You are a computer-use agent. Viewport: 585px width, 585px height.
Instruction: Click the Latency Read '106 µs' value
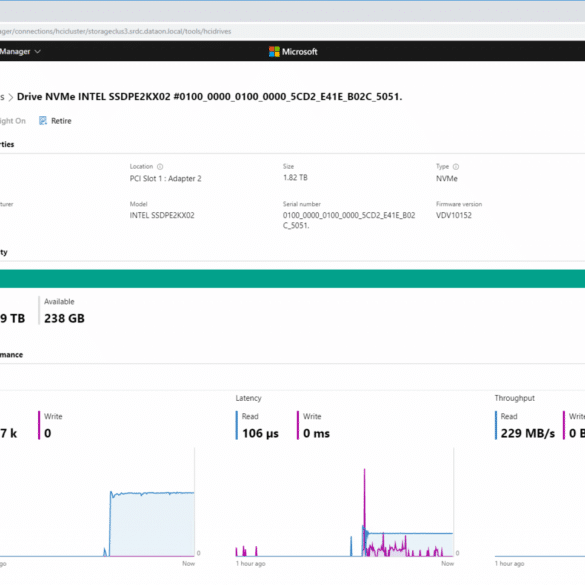click(x=260, y=433)
